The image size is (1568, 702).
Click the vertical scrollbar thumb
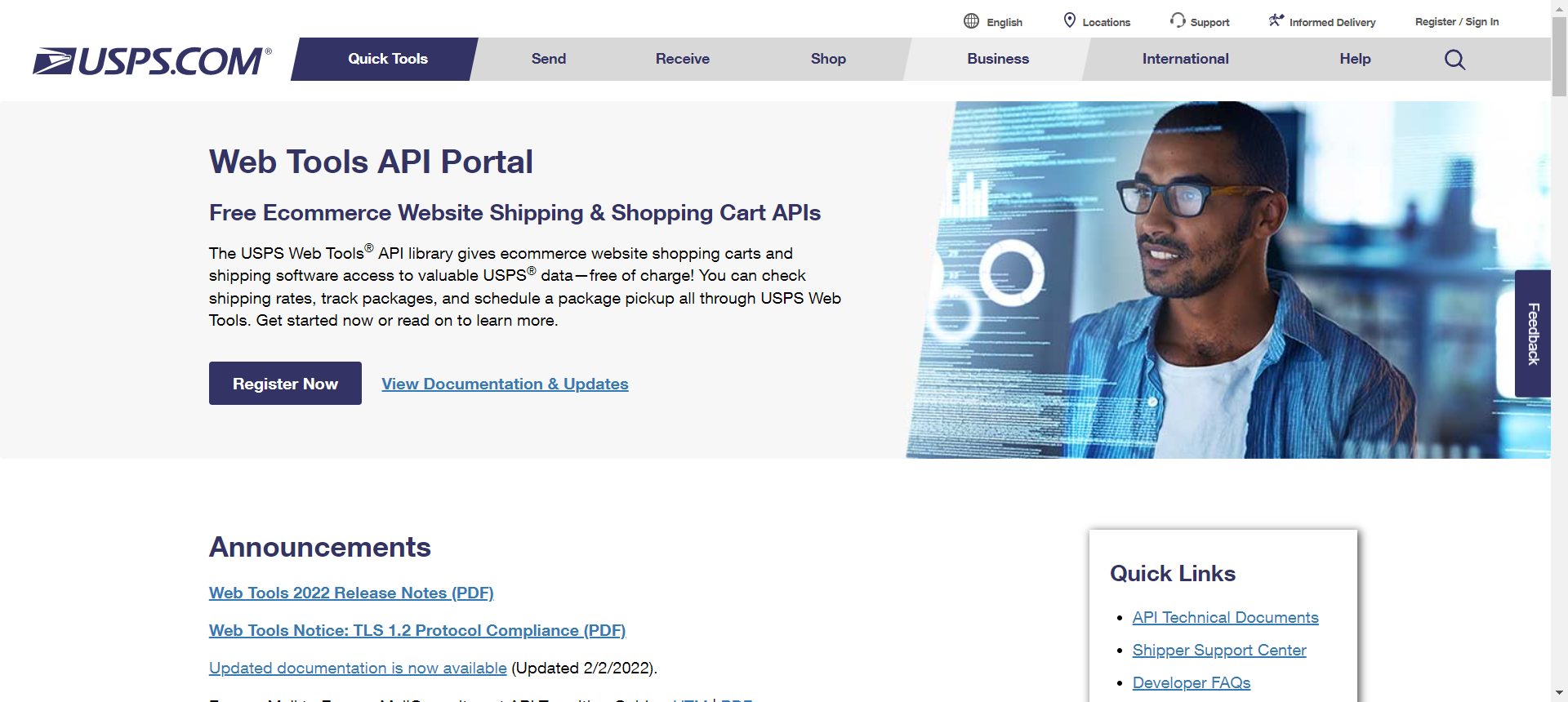click(1559, 56)
